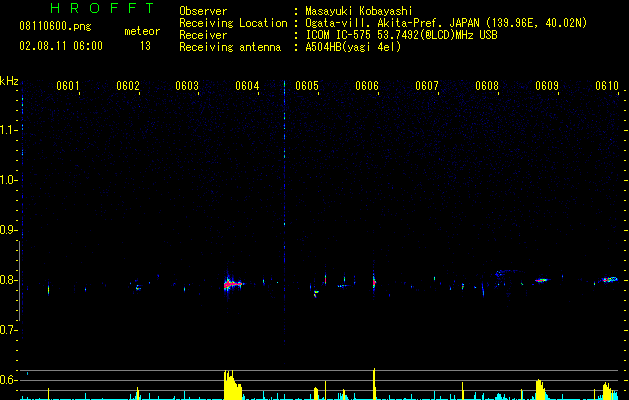629x400 pixels.
Task: Click the 0605 time marker
Action: click(307, 86)
